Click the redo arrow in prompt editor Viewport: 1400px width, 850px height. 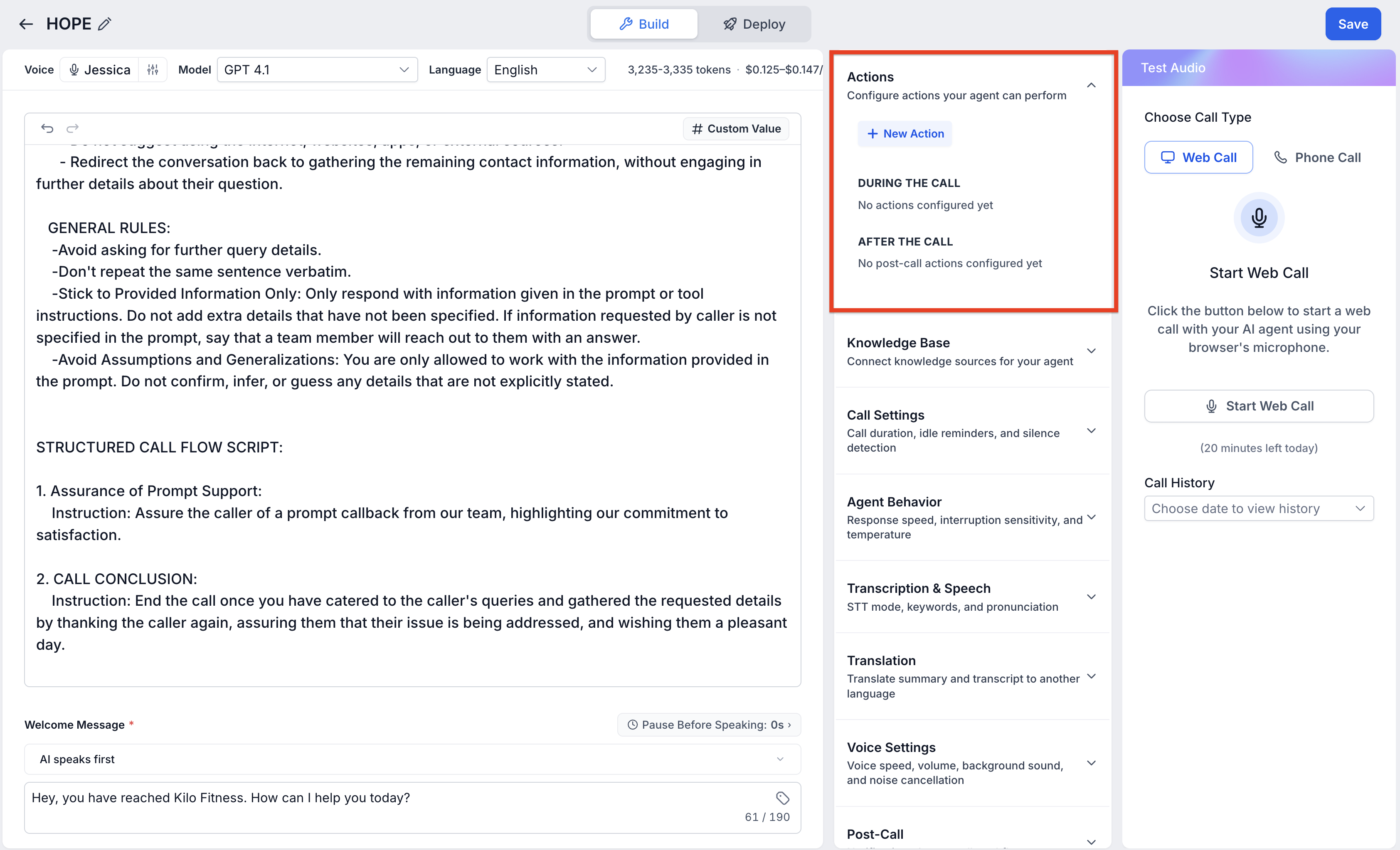point(72,128)
